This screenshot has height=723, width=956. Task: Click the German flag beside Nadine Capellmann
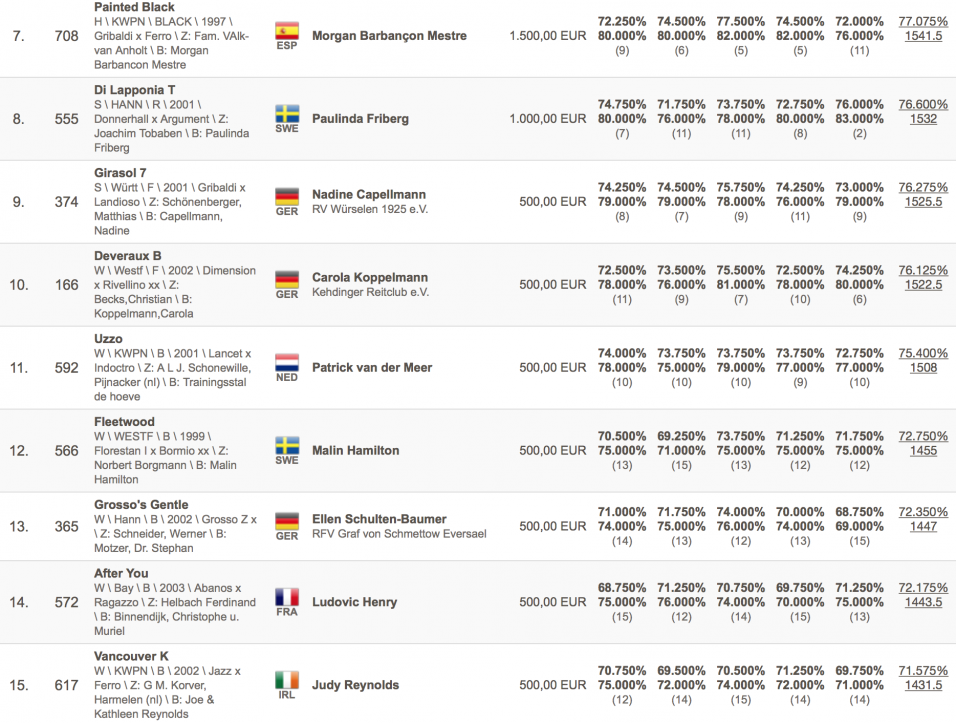tap(287, 196)
